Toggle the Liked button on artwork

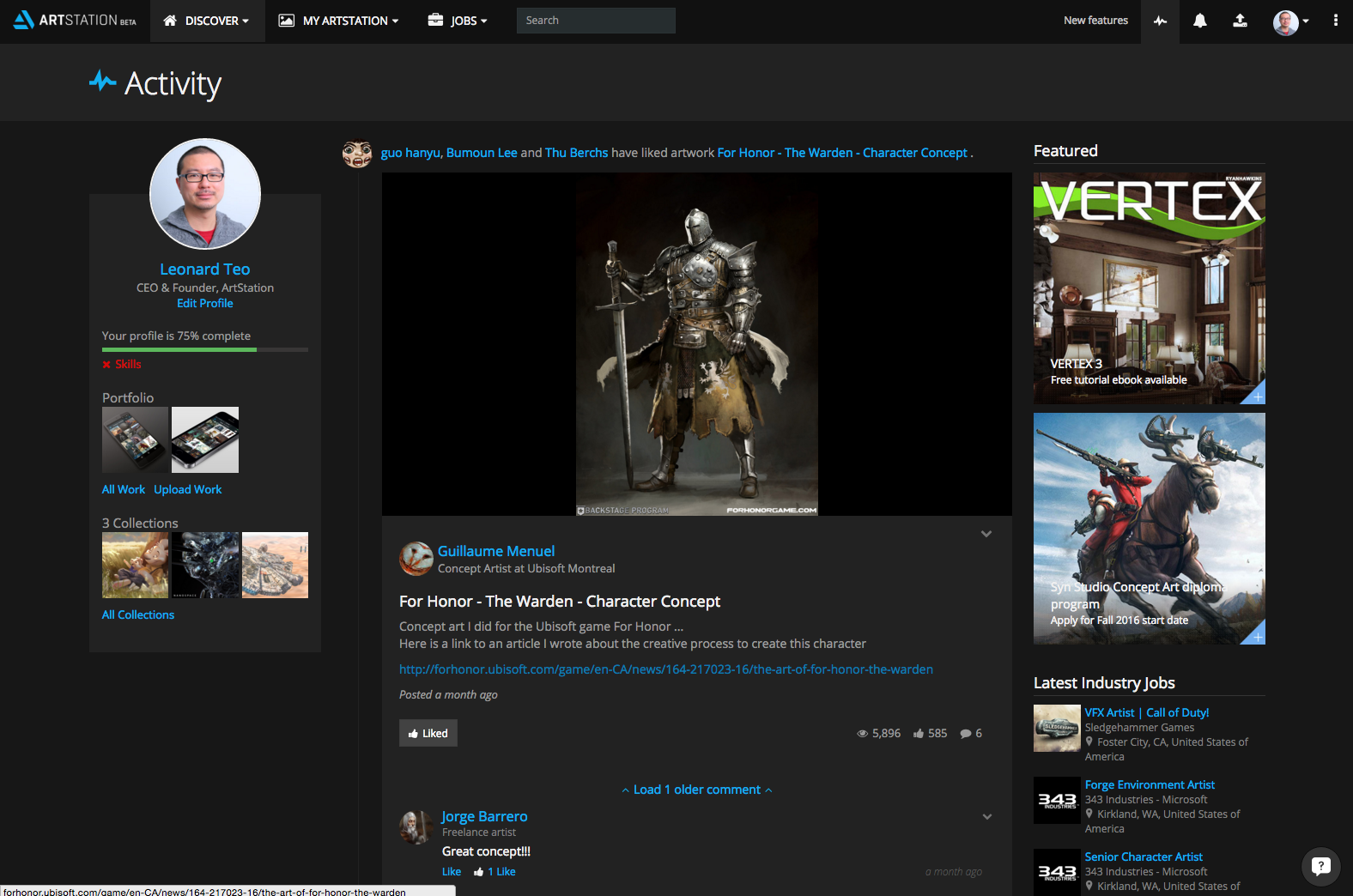click(428, 733)
